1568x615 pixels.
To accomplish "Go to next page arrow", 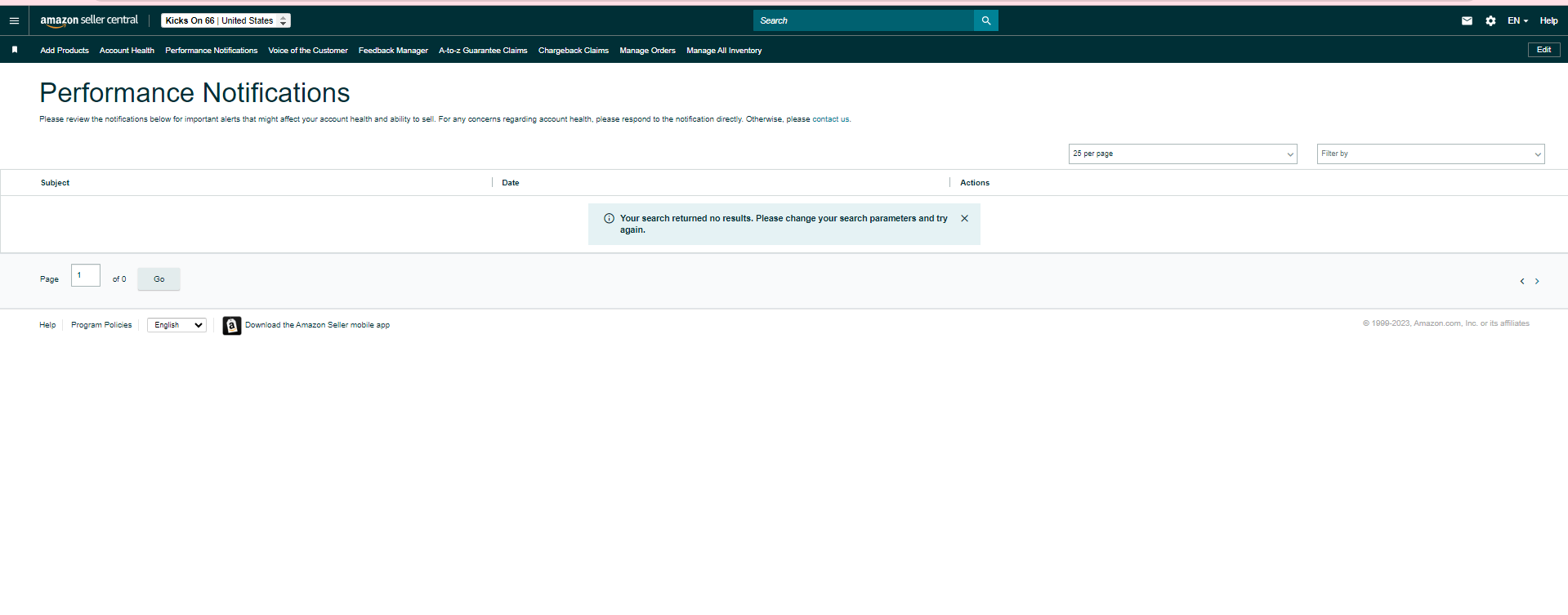I will point(1537,281).
